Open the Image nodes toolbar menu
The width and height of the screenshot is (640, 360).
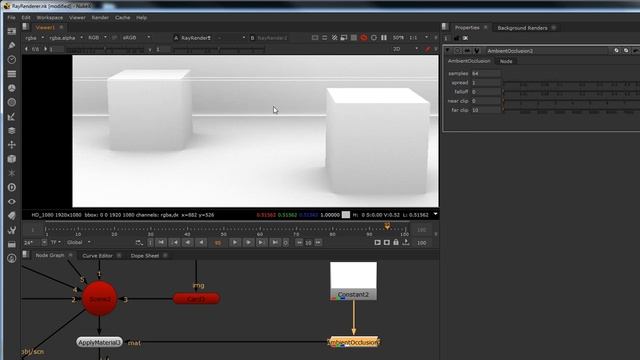[x=12, y=31]
